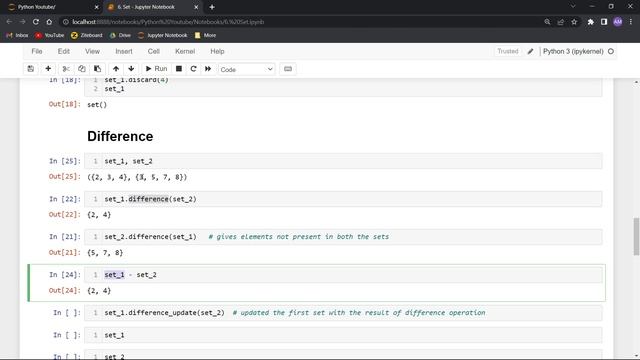Click the Trusted notebook indicator
Viewport: 640px width, 360px height.
(508, 51)
